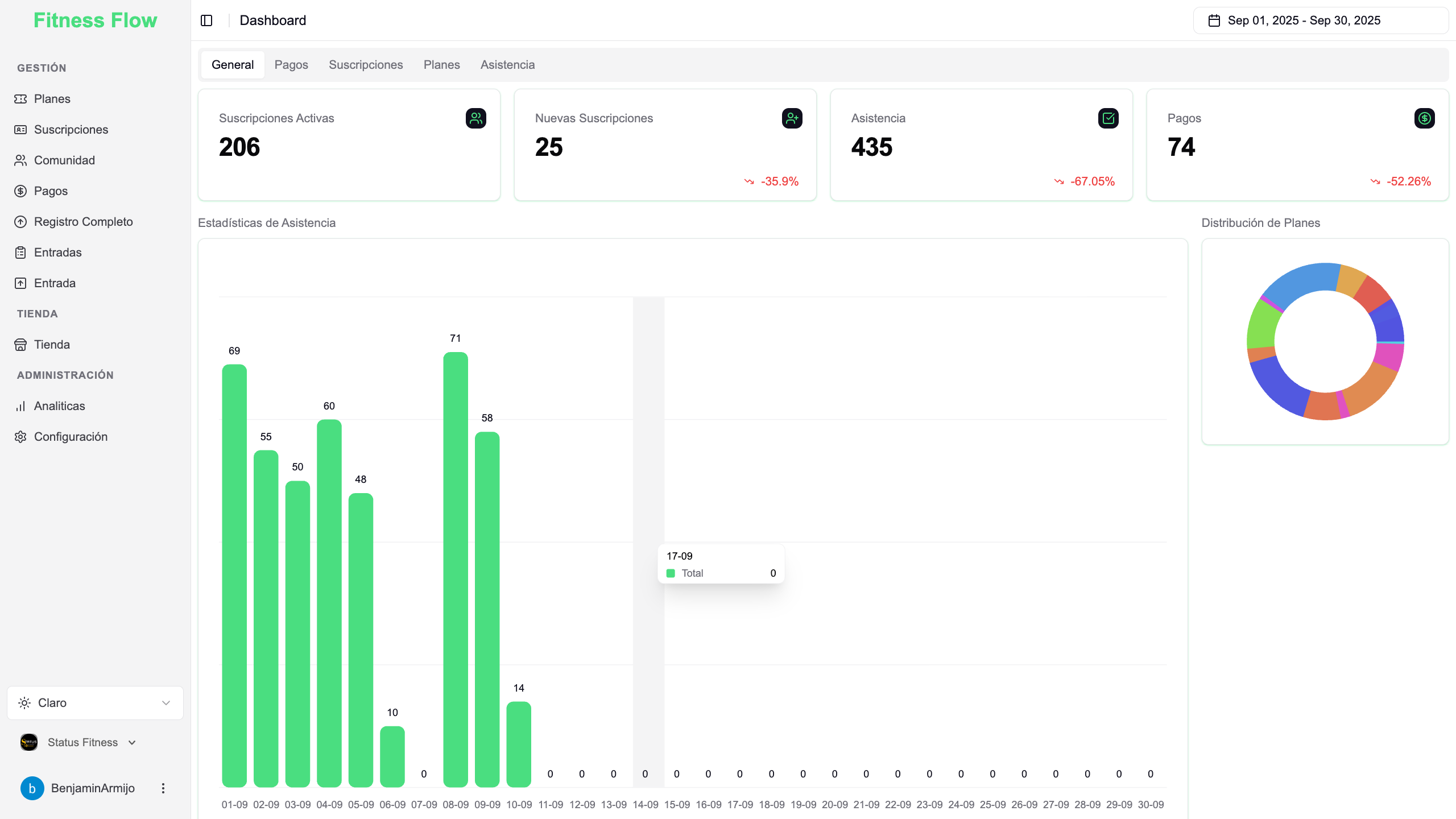Click the BenjaminArmijo profile avatar
The height and width of the screenshot is (819, 1456).
[32, 788]
